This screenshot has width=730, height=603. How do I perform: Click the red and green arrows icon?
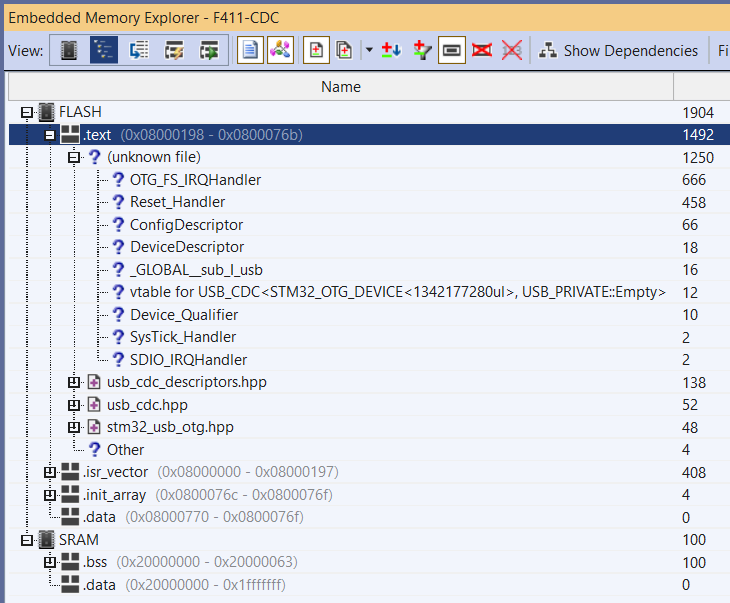391,50
